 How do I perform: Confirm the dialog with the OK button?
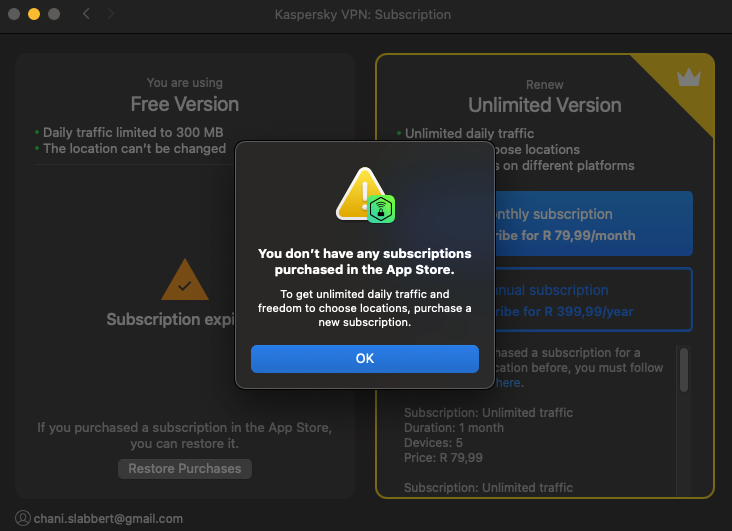point(365,359)
